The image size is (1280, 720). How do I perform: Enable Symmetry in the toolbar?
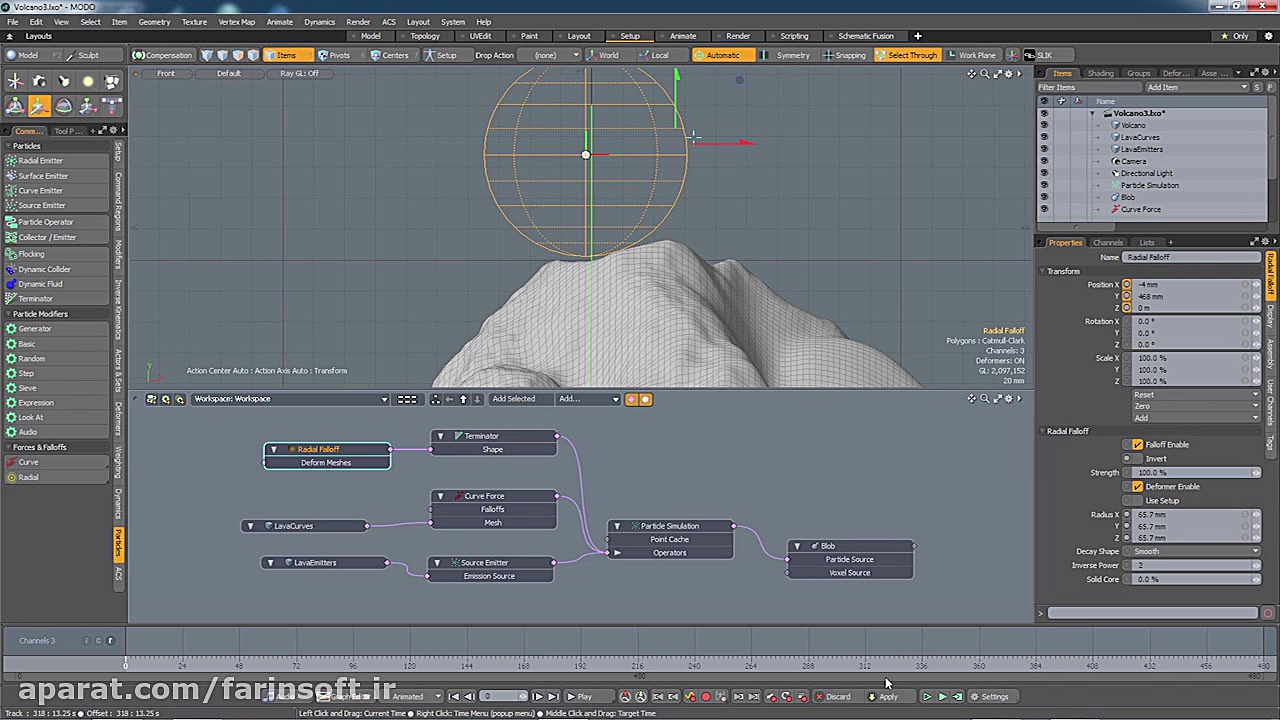[x=786, y=55]
